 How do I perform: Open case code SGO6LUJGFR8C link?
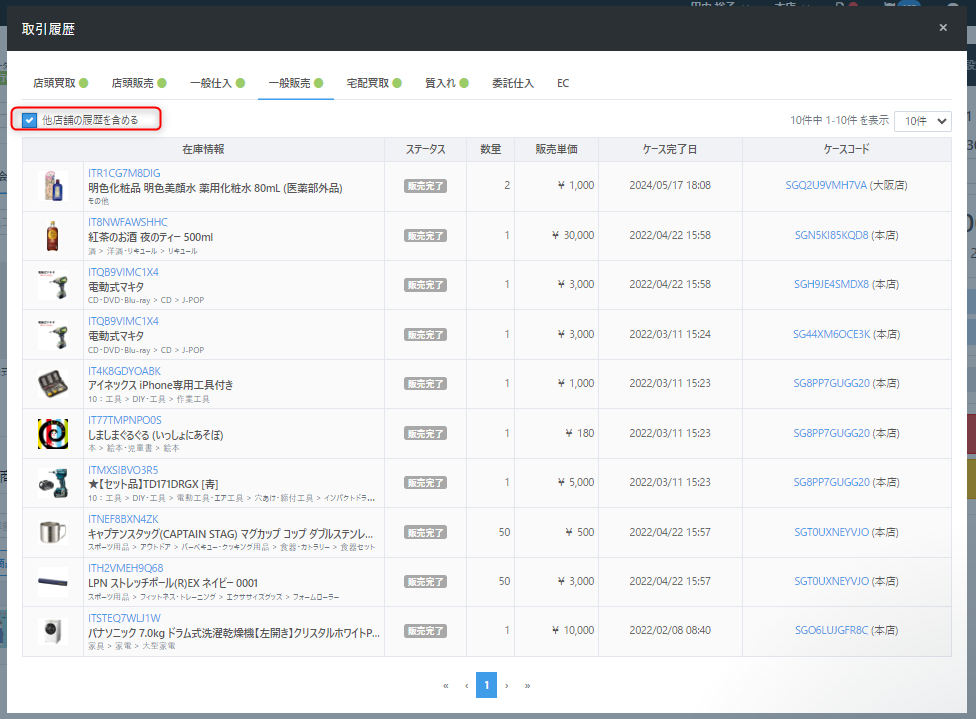coord(830,631)
